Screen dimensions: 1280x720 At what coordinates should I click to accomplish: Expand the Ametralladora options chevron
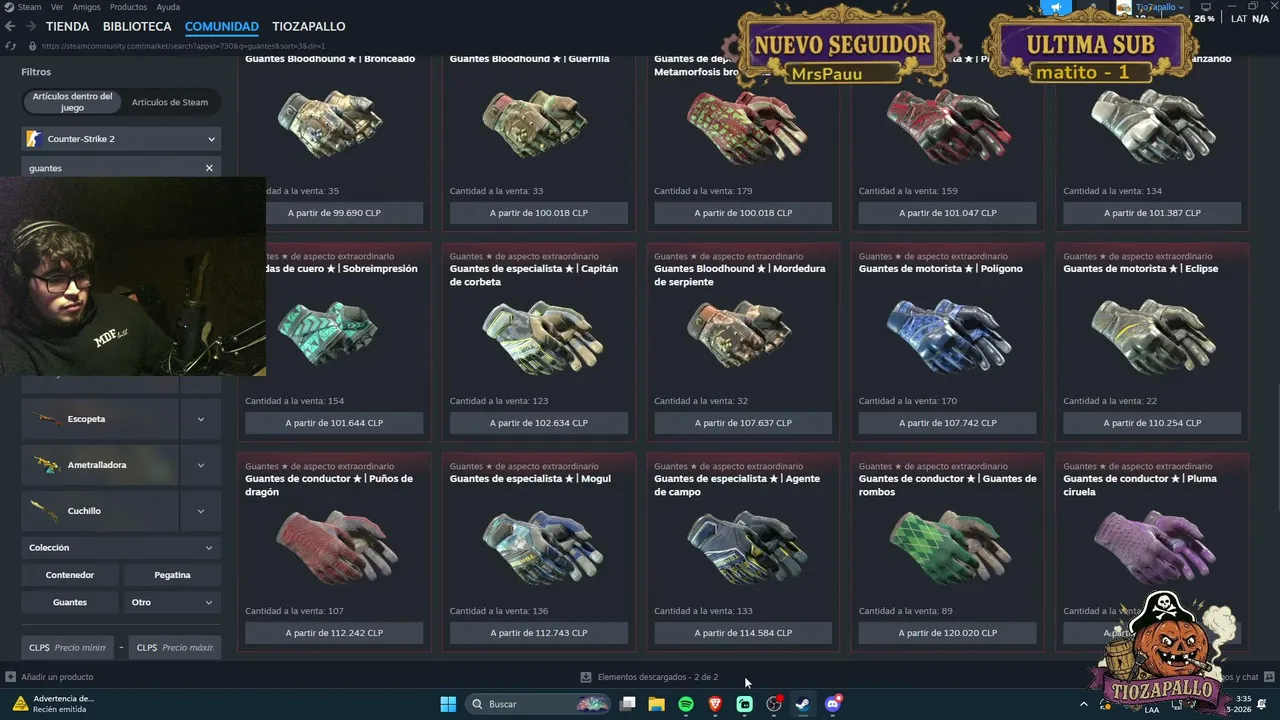tap(201, 465)
